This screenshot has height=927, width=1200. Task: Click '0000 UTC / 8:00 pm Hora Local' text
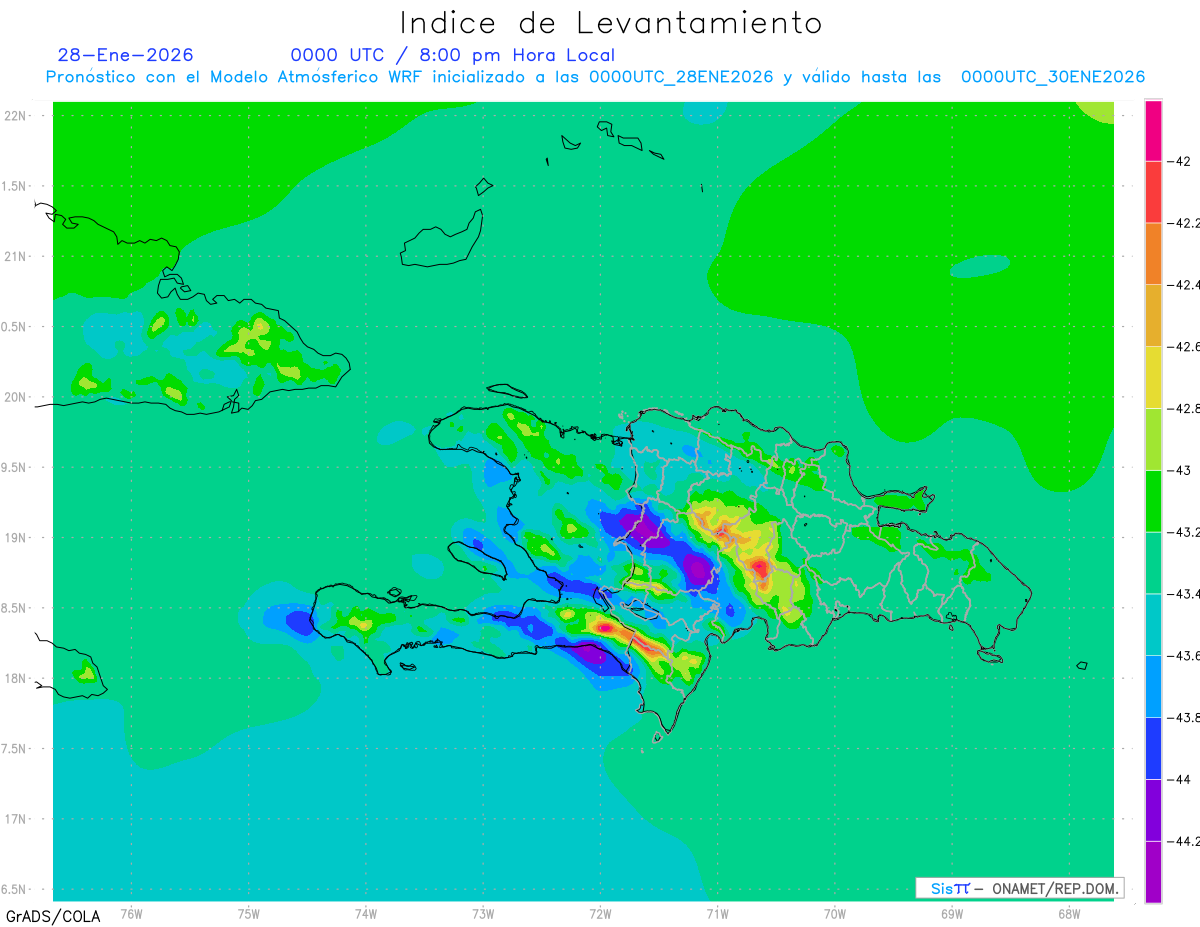click(x=453, y=55)
